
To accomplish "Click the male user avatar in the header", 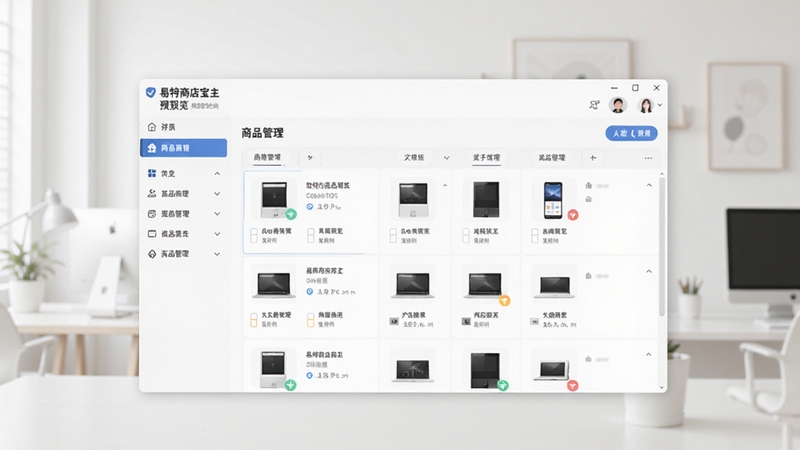I will pyautogui.click(x=618, y=105).
